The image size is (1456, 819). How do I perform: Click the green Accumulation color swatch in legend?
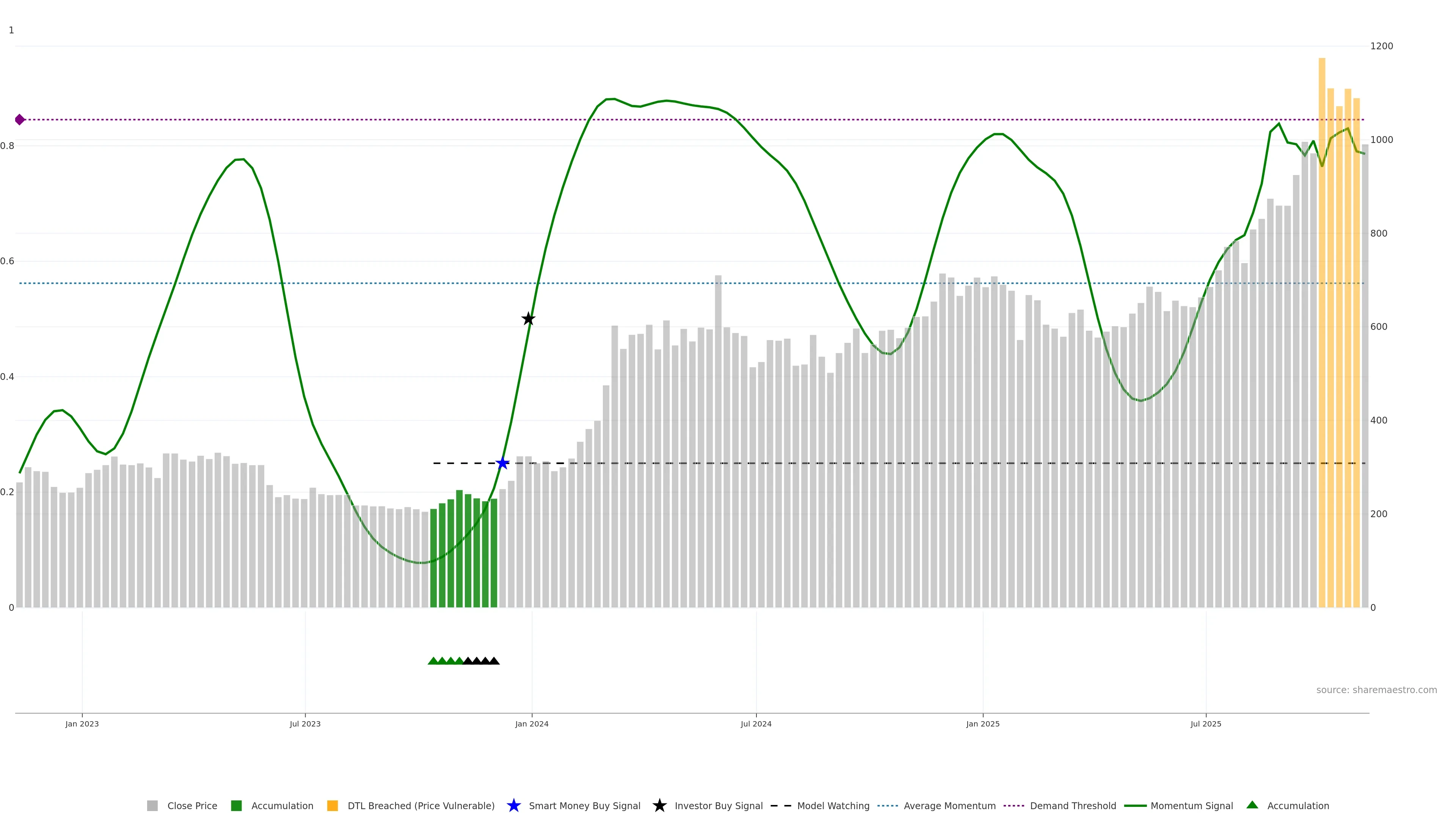236,806
